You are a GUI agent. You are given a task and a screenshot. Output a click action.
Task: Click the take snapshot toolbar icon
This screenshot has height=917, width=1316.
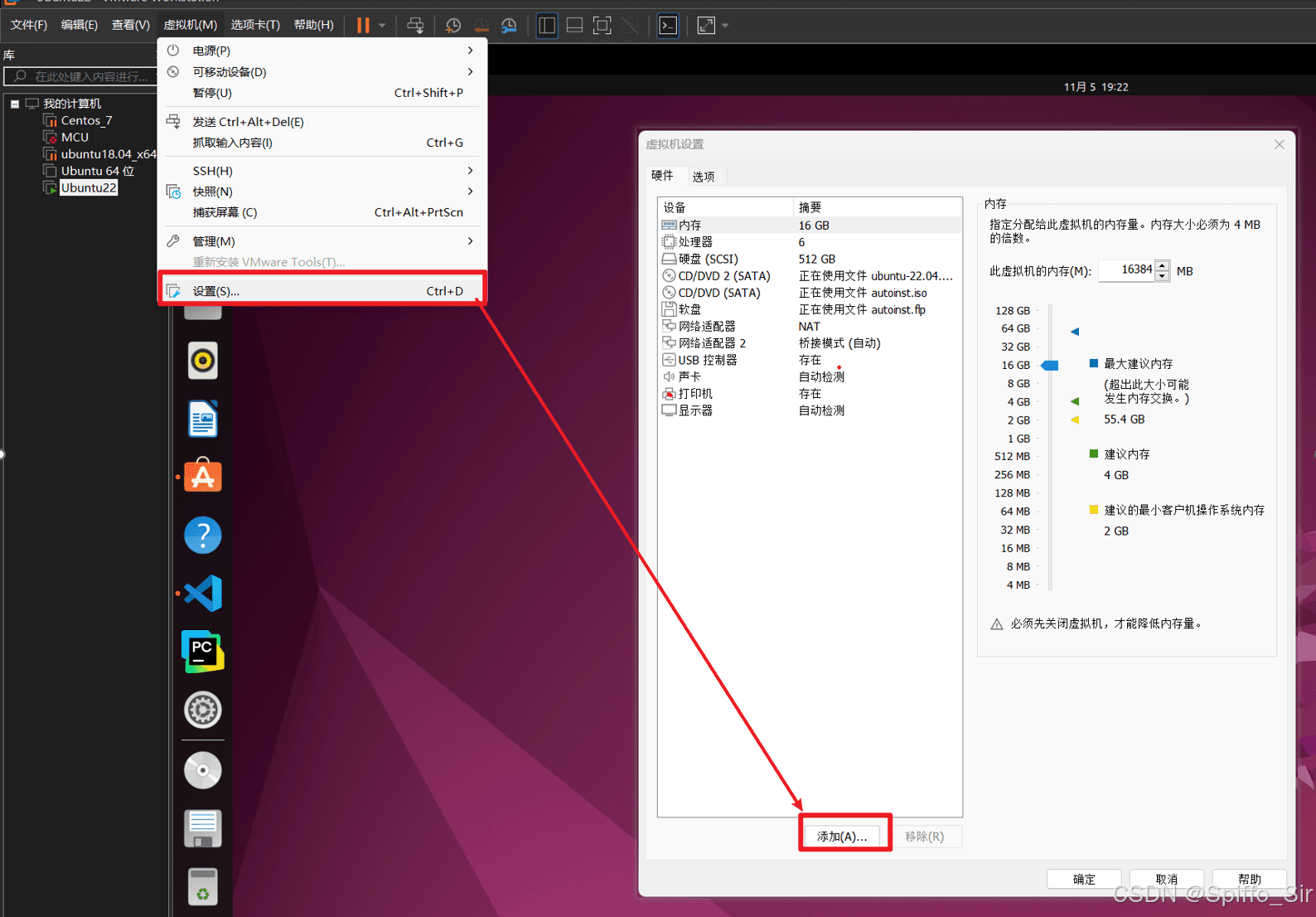[x=453, y=26]
